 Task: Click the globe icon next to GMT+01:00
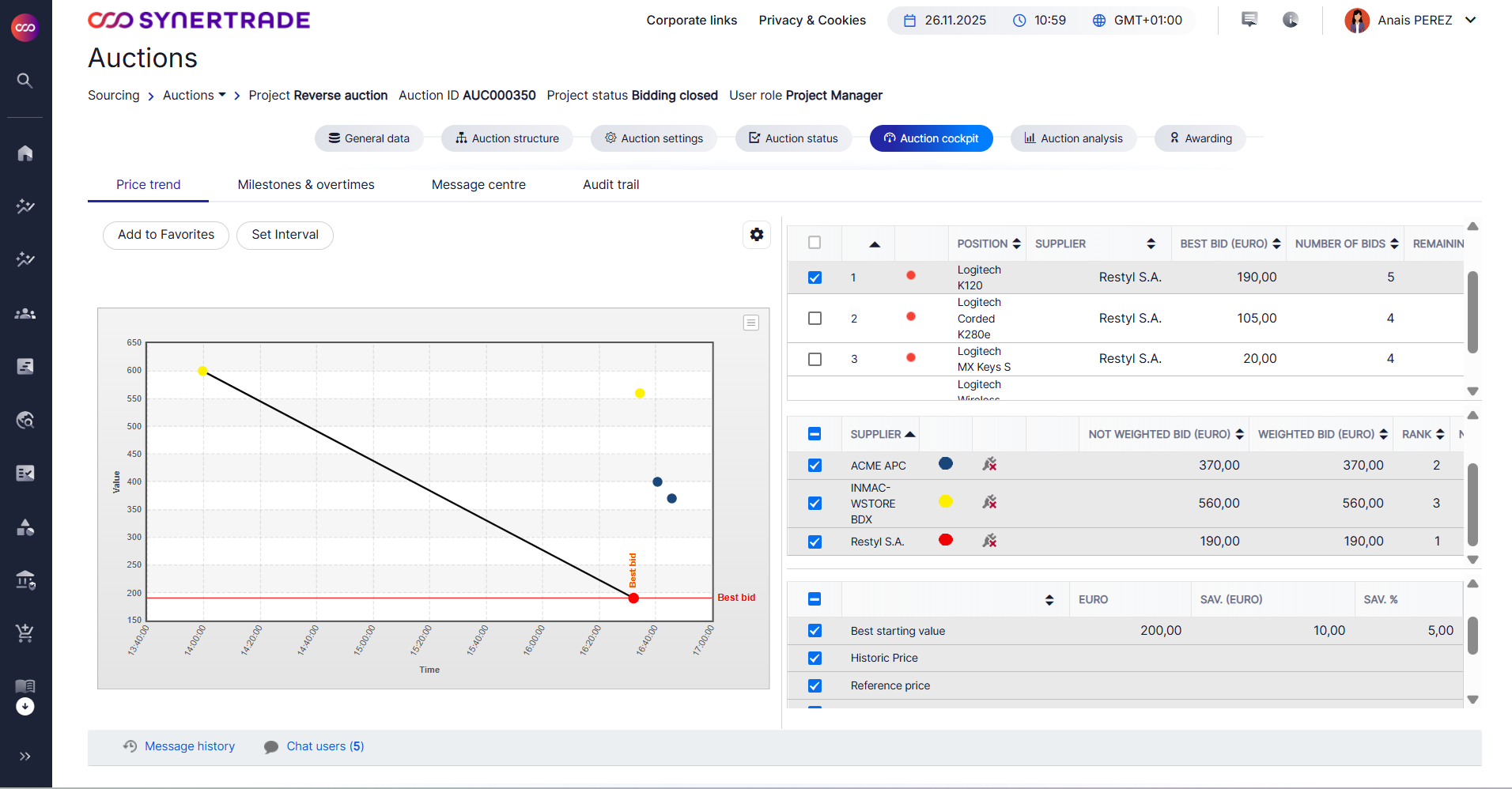coord(1099,21)
